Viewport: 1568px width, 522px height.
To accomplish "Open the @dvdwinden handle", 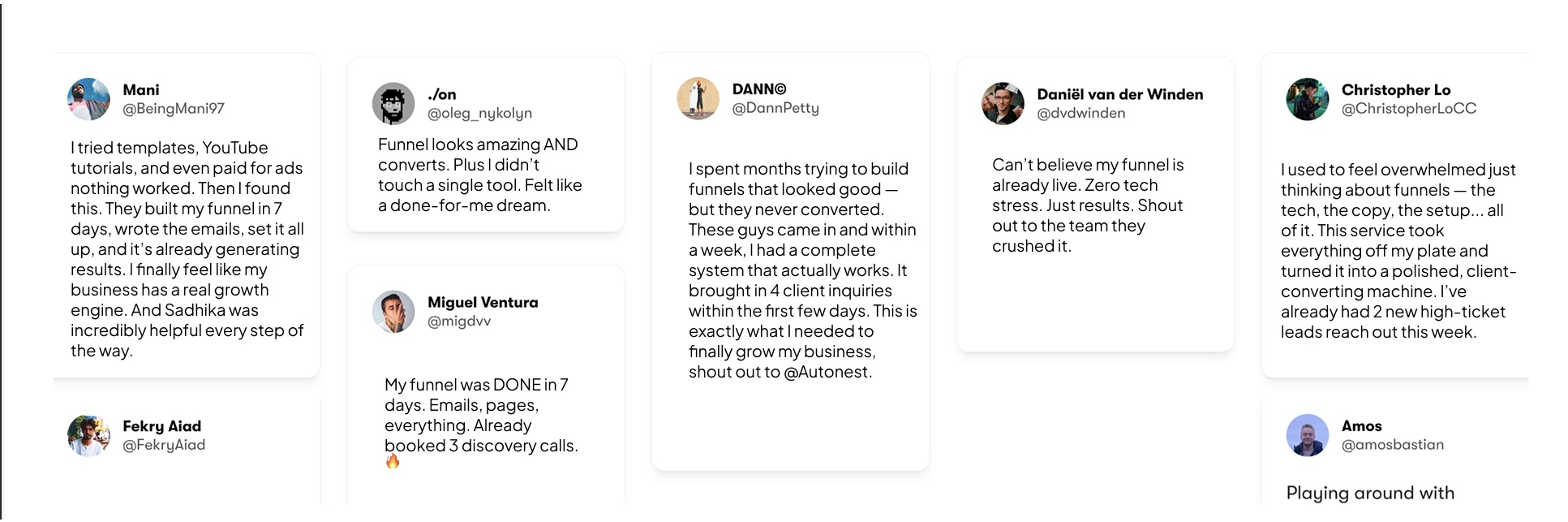I will click(x=1081, y=114).
